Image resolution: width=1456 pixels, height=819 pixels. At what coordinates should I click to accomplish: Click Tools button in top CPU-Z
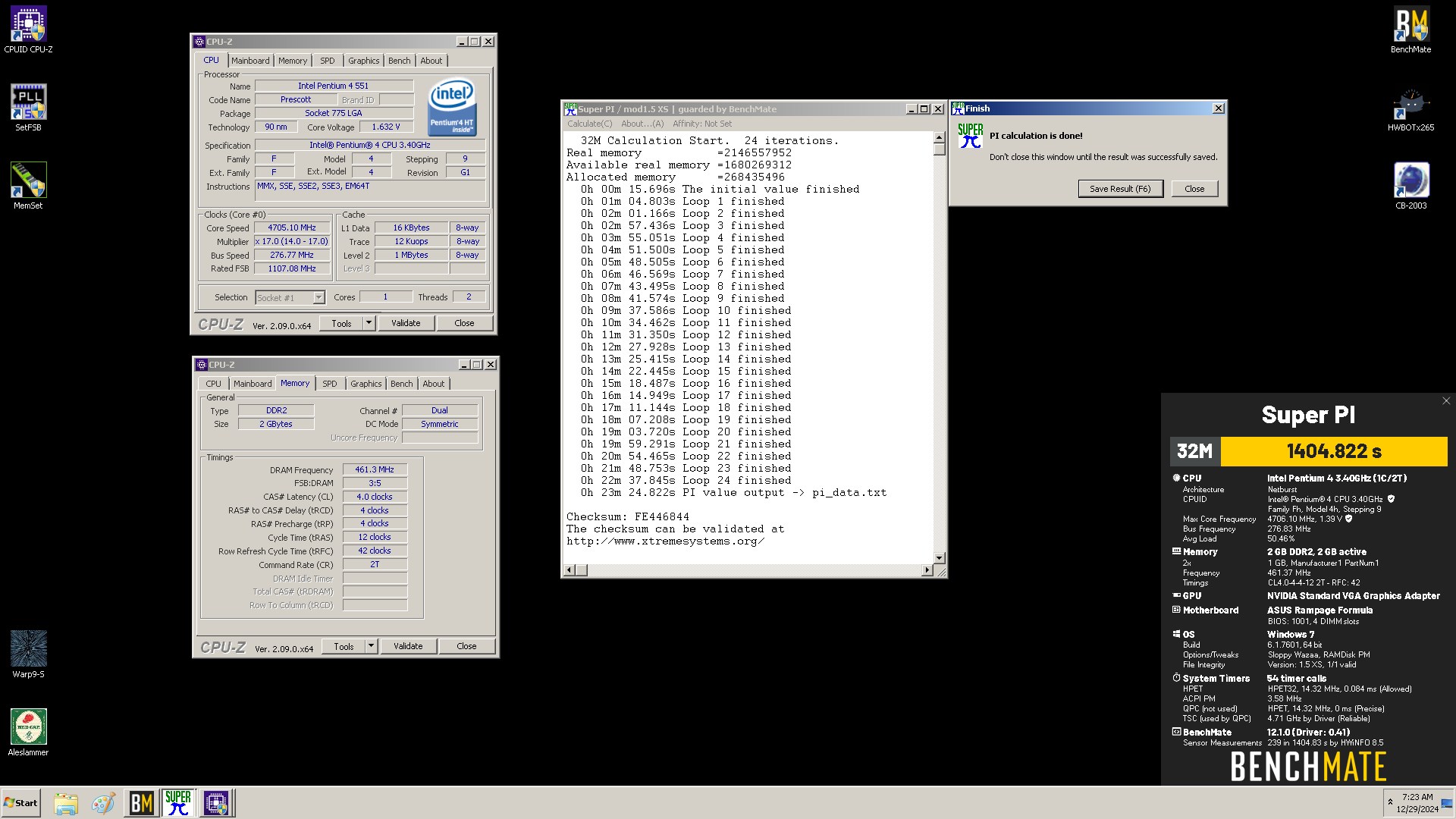[341, 323]
